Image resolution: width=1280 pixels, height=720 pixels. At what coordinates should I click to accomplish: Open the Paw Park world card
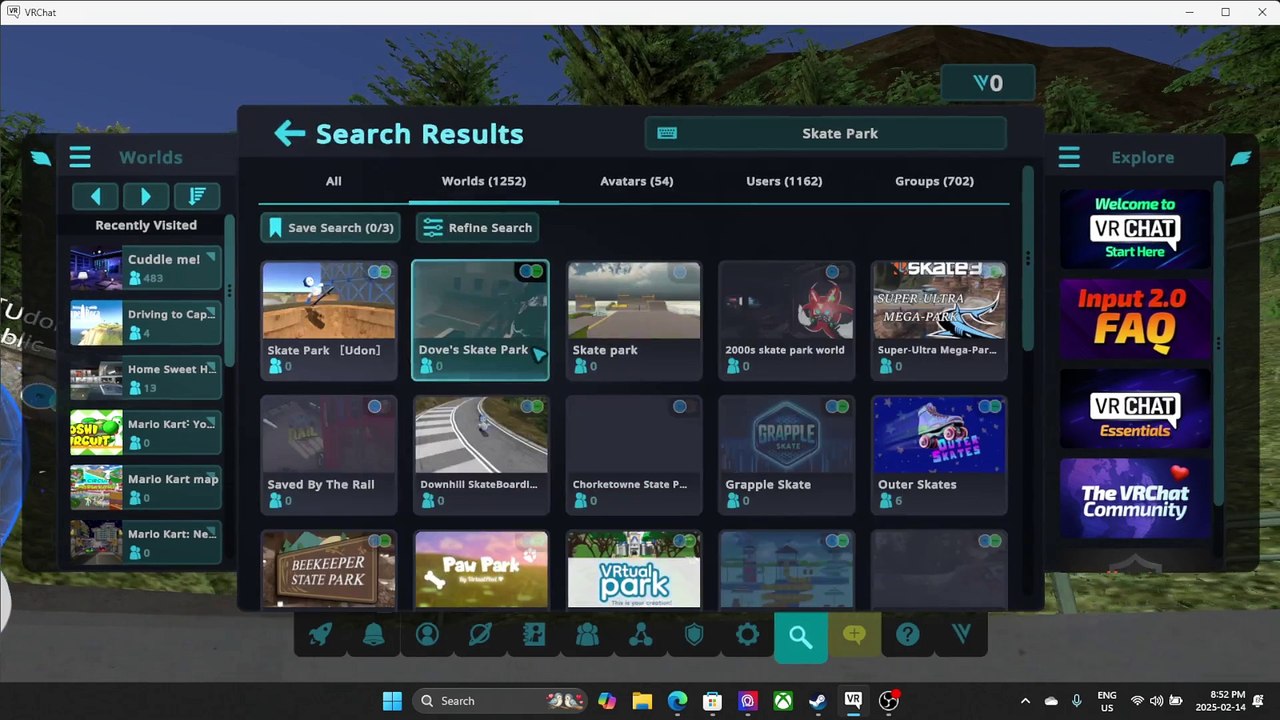click(x=481, y=570)
